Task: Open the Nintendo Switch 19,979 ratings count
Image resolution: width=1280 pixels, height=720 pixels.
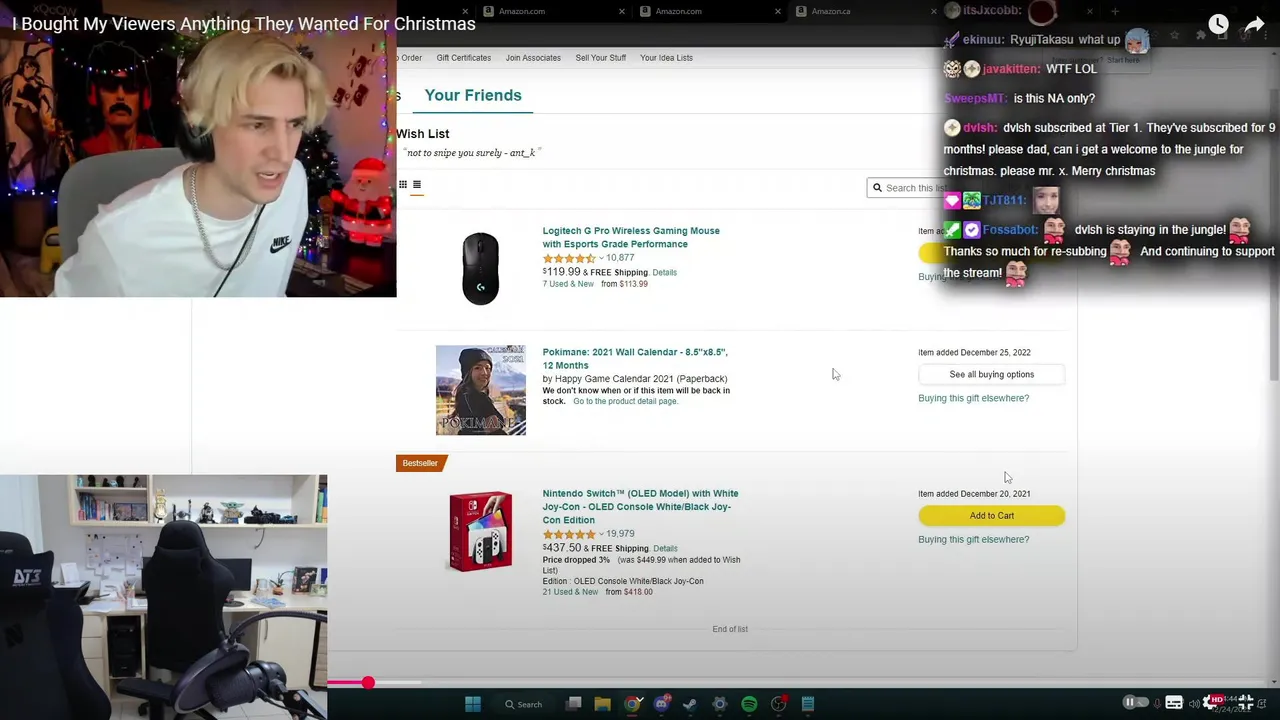Action: (620, 534)
